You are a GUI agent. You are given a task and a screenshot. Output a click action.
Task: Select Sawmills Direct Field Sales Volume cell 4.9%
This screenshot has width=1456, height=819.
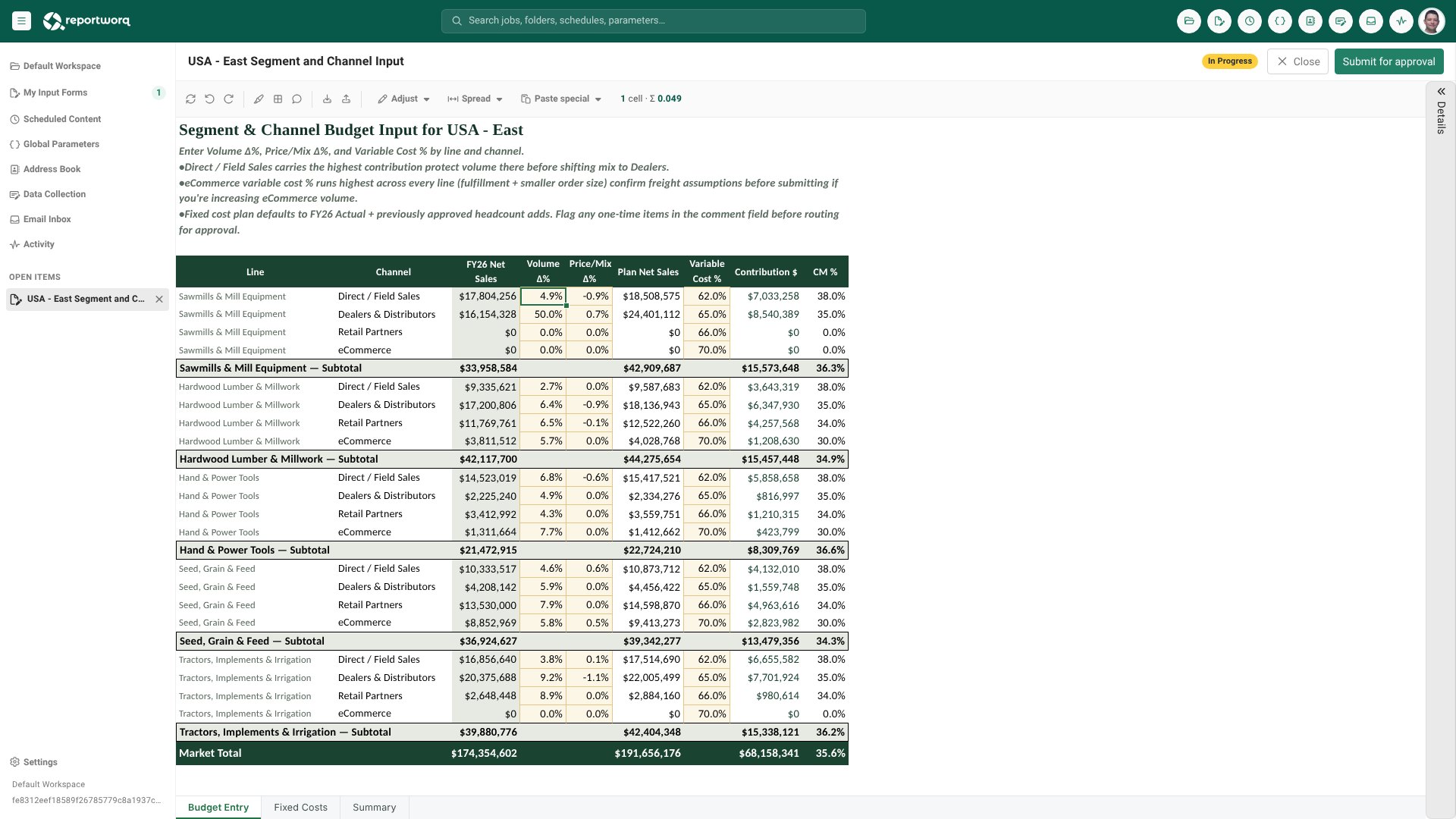(x=543, y=297)
